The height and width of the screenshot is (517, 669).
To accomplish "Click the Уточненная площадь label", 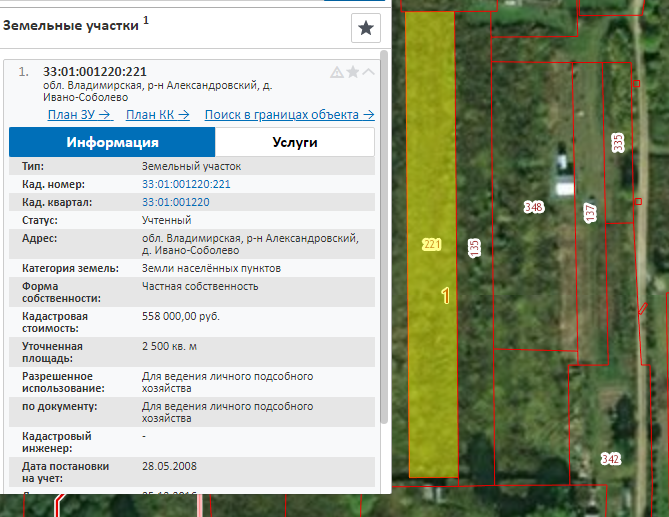I will click(52, 352).
